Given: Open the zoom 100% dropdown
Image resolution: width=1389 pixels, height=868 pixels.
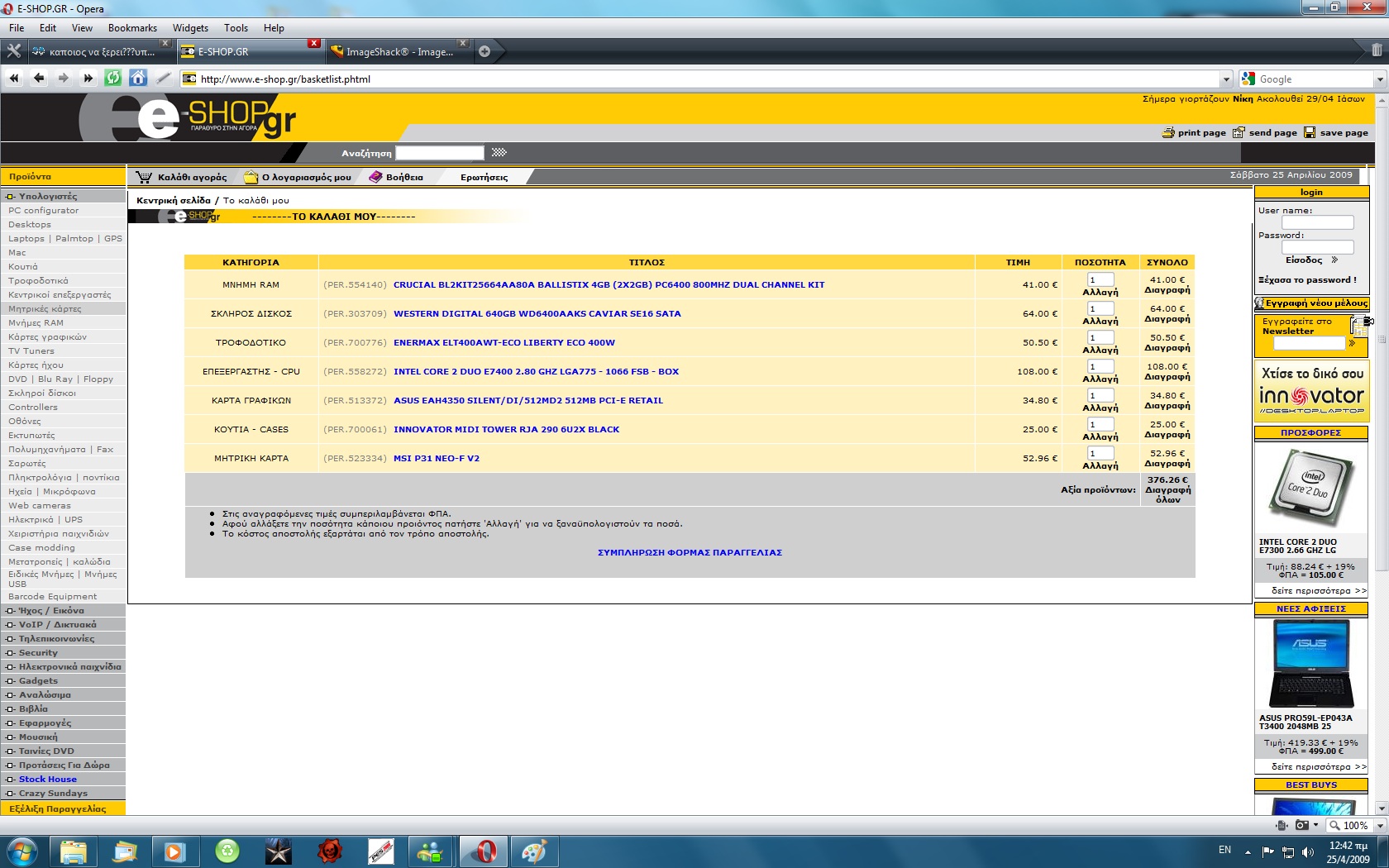Looking at the screenshot, I should click(x=1380, y=825).
